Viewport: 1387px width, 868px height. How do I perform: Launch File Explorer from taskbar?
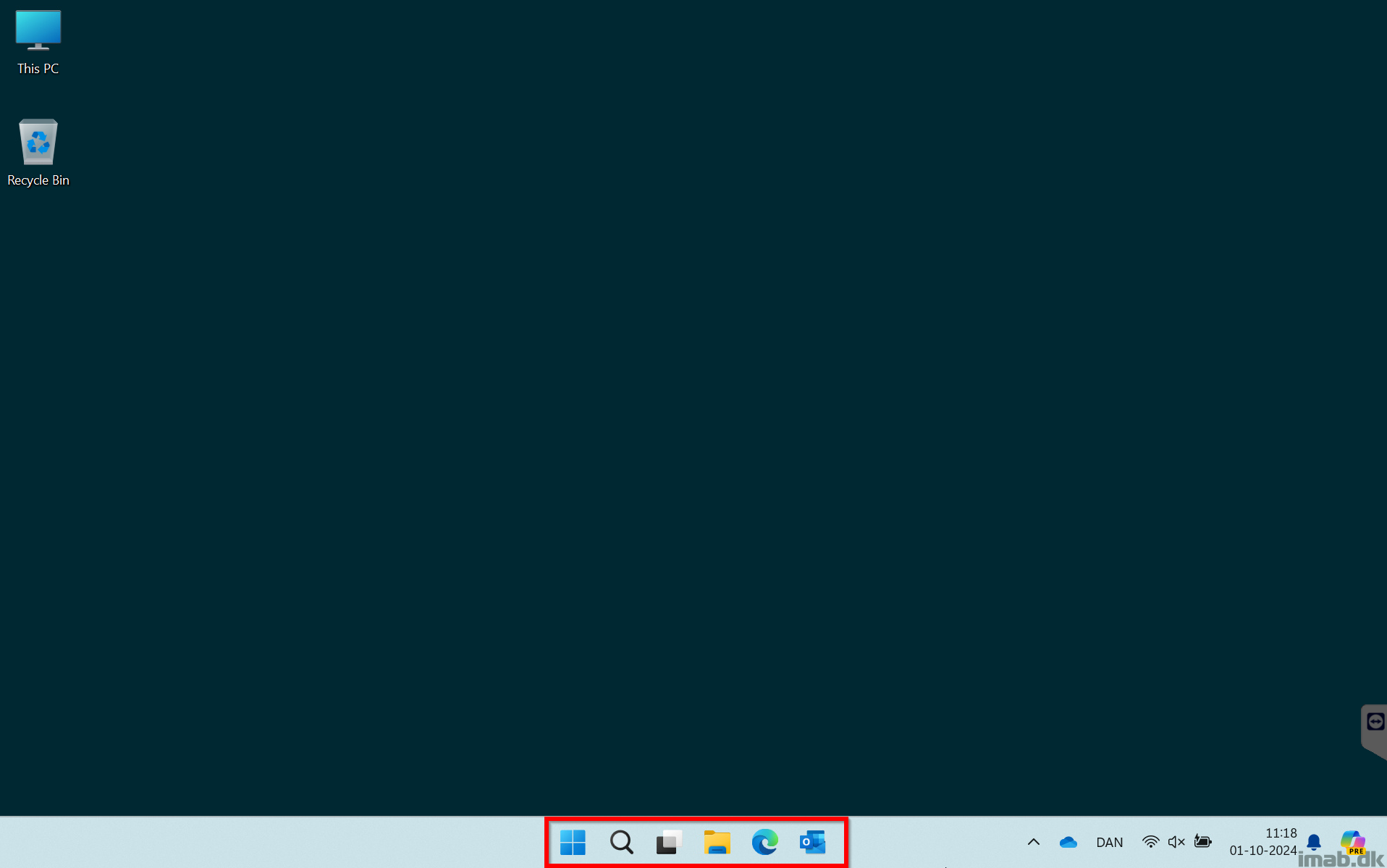(x=717, y=842)
